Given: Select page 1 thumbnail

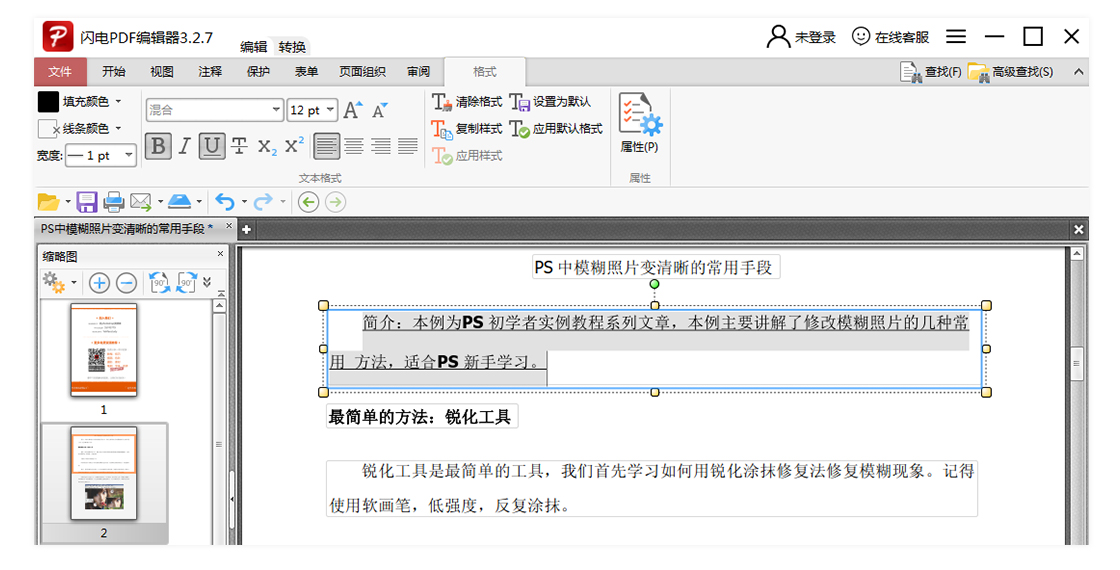Looking at the screenshot, I should click(x=104, y=350).
